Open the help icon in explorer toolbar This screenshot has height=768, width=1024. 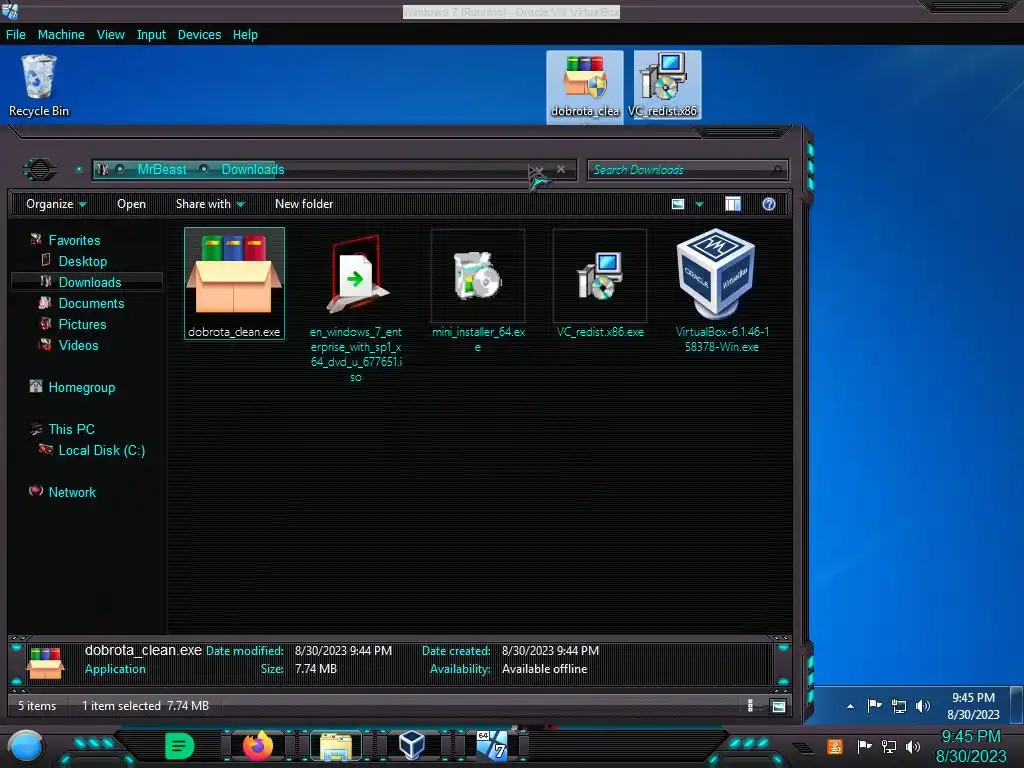pos(769,204)
